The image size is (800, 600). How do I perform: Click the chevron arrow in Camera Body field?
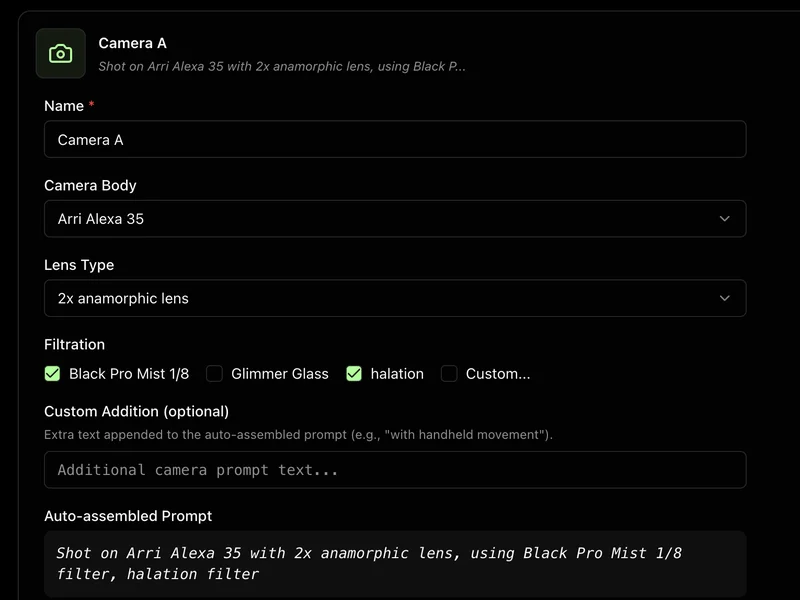(x=724, y=219)
